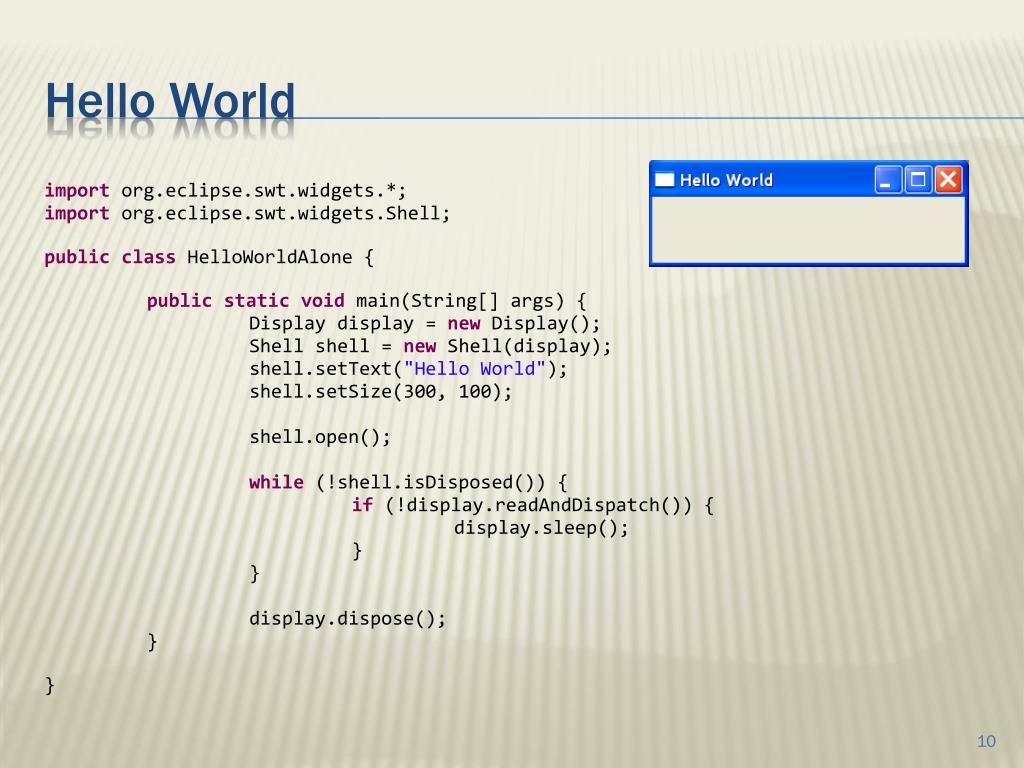Click the Hello World window title text
This screenshot has width=1024, height=768.
726,180
